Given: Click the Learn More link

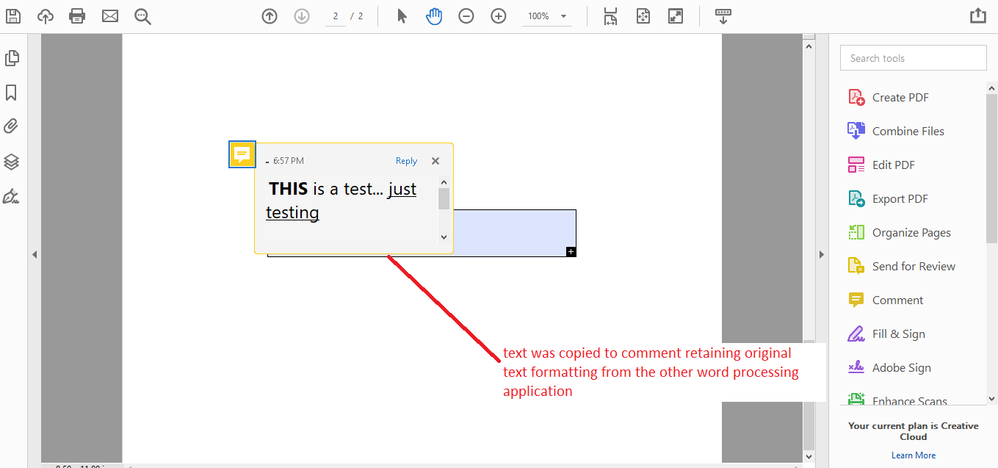Looking at the screenshot, I should [913, 455].
